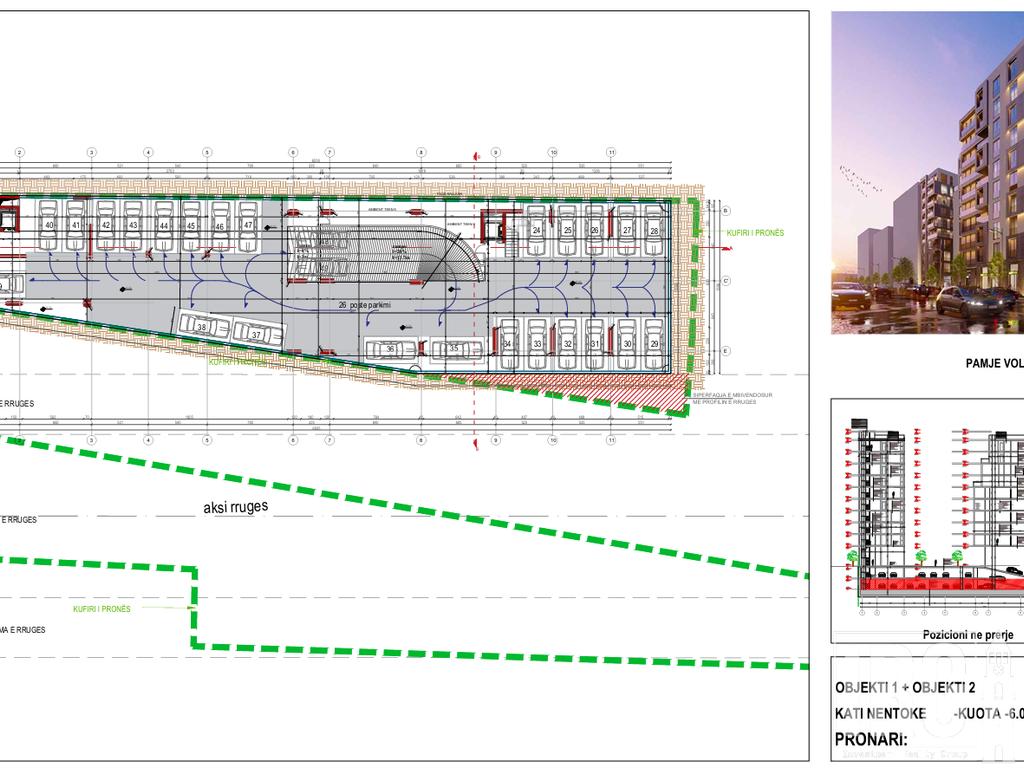
Task: Select the "aksi rruges" road axis label
Action: [x=236, y=507]
